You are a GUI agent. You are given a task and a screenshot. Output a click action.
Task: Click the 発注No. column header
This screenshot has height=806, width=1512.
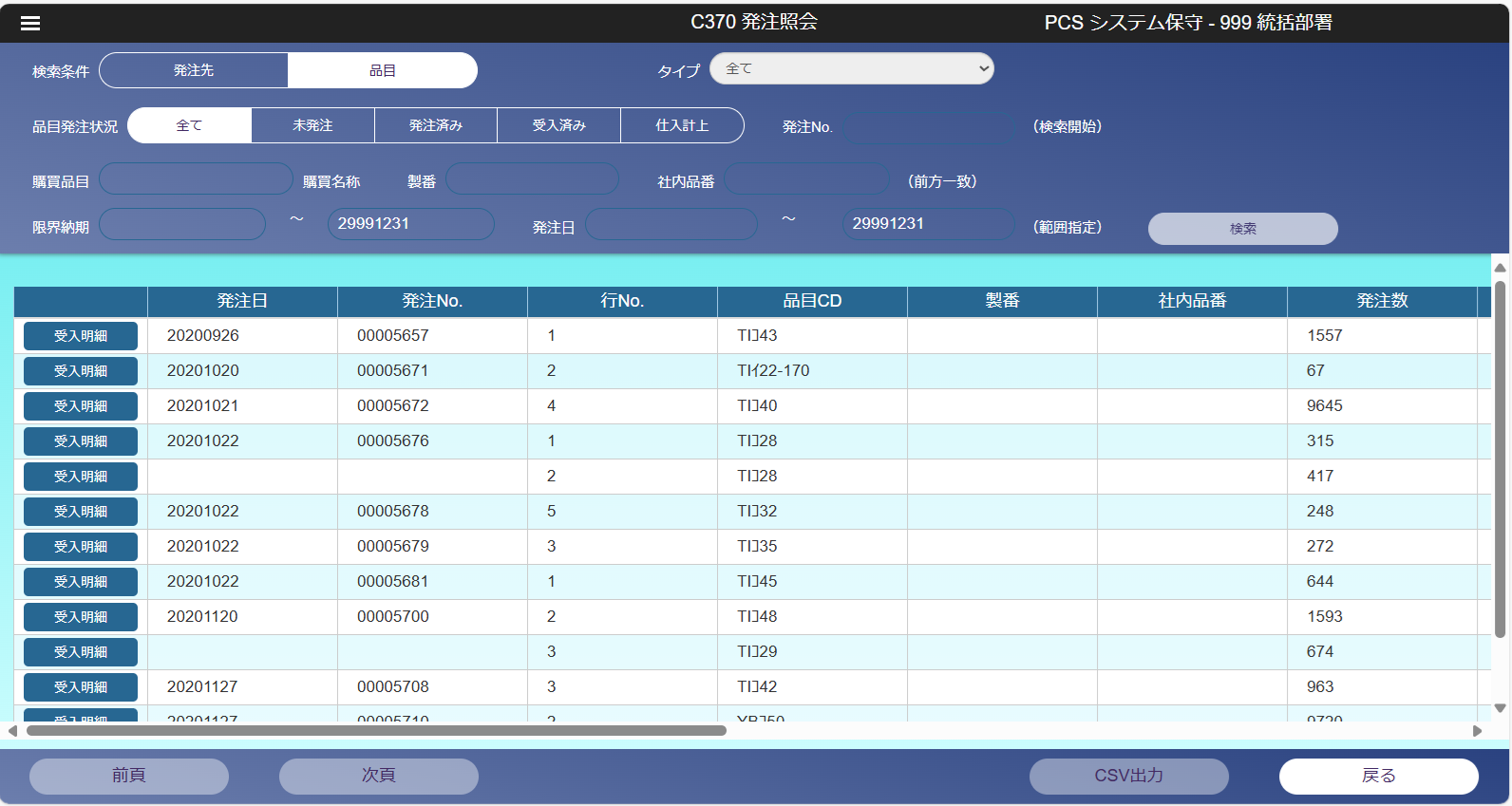432,301
